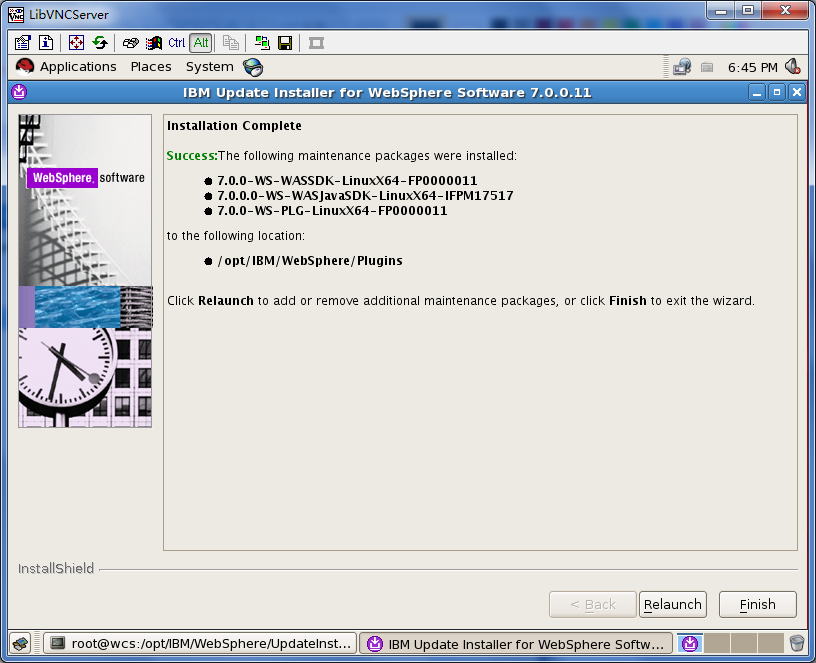Launch the web browser globe icon
The image size is (816, 663).
pos(253,67)
